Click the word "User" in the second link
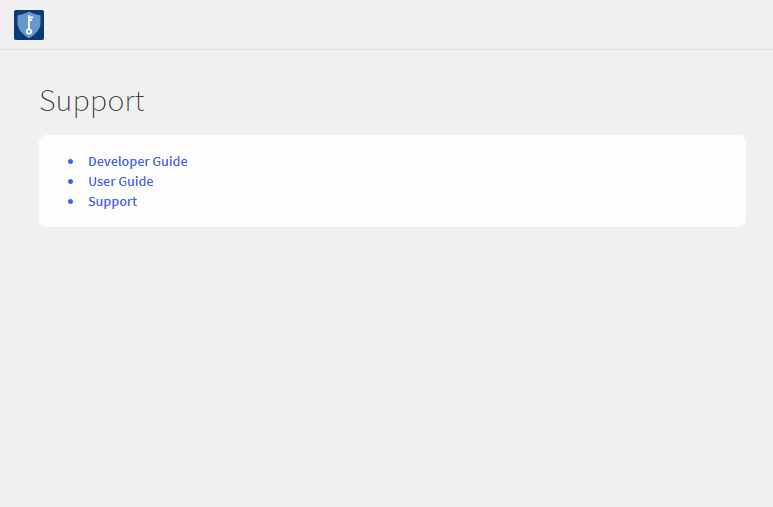Image resolution: width=773 pixels, height=507 pixels. click(101, 181)
